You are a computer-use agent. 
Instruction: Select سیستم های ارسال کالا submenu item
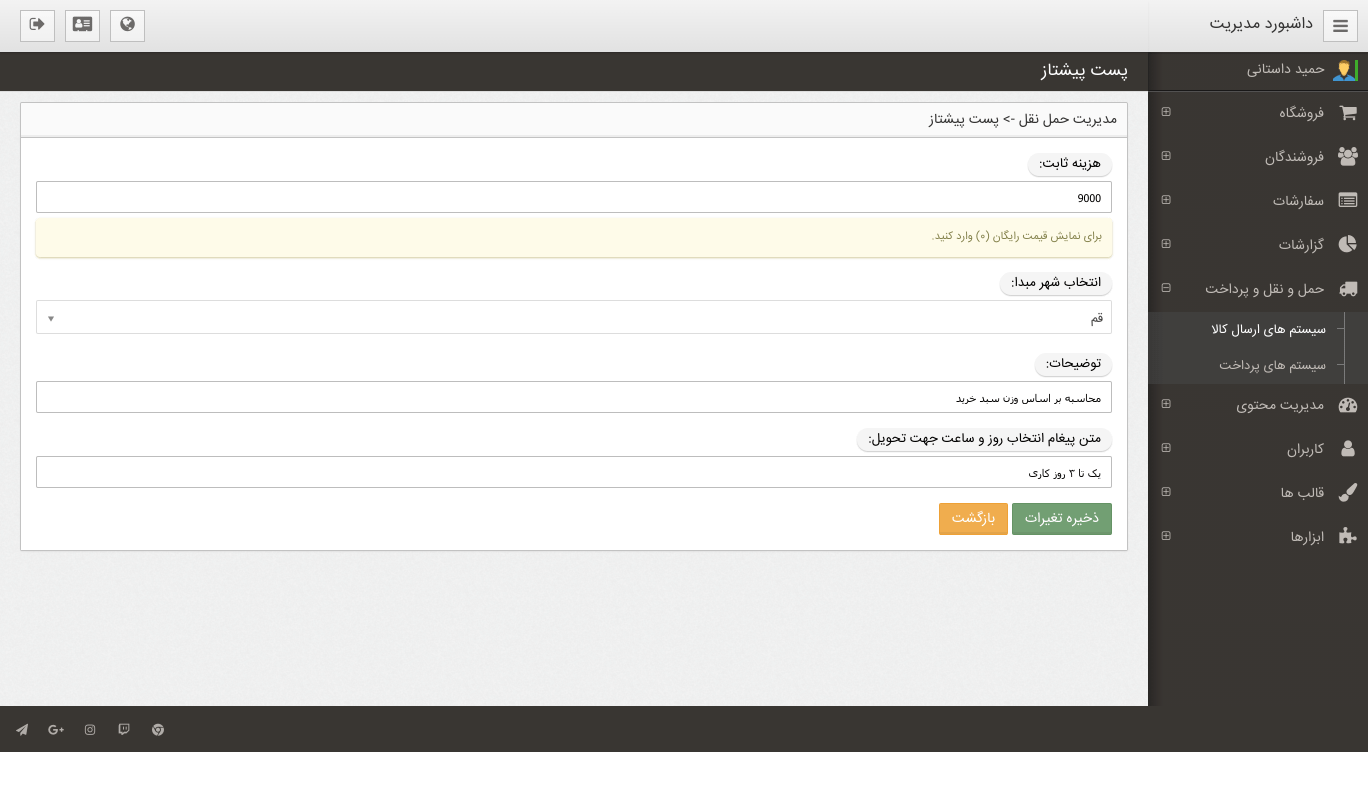click(x=1268, y=329)
